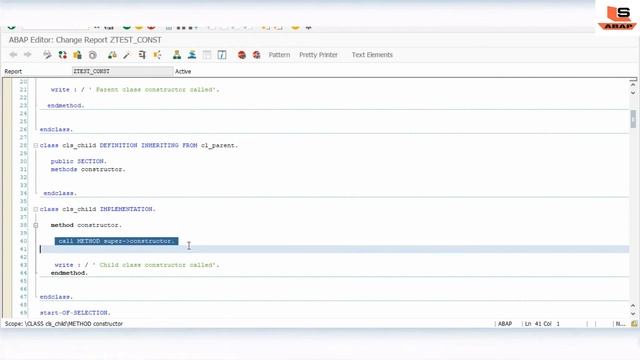Click the 'Active' status label
Viewport: 640px width, 360px height.
tap(183, 71)
